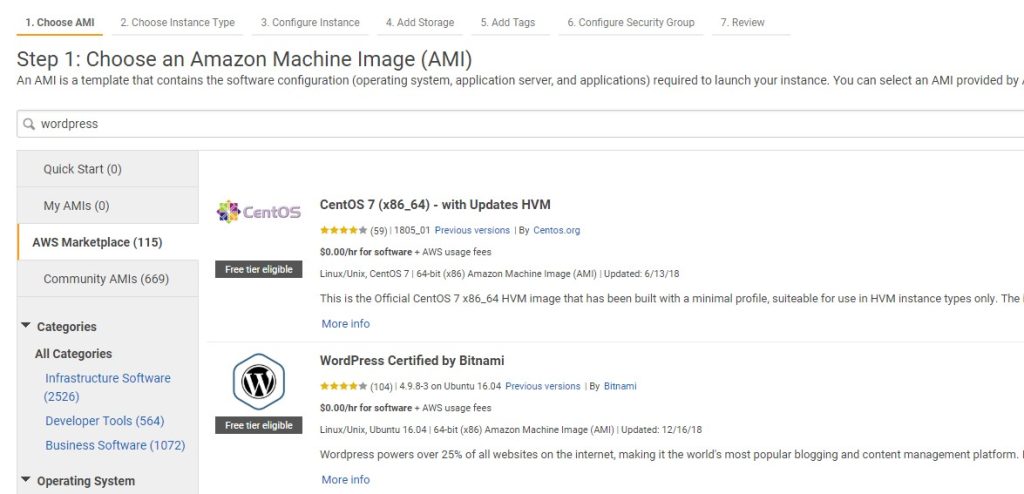This screenshot has width=1024, height=494.
Task: Click the Updated: 6/13/18 text
Action: pyautogui.click(x=641, y=274)
